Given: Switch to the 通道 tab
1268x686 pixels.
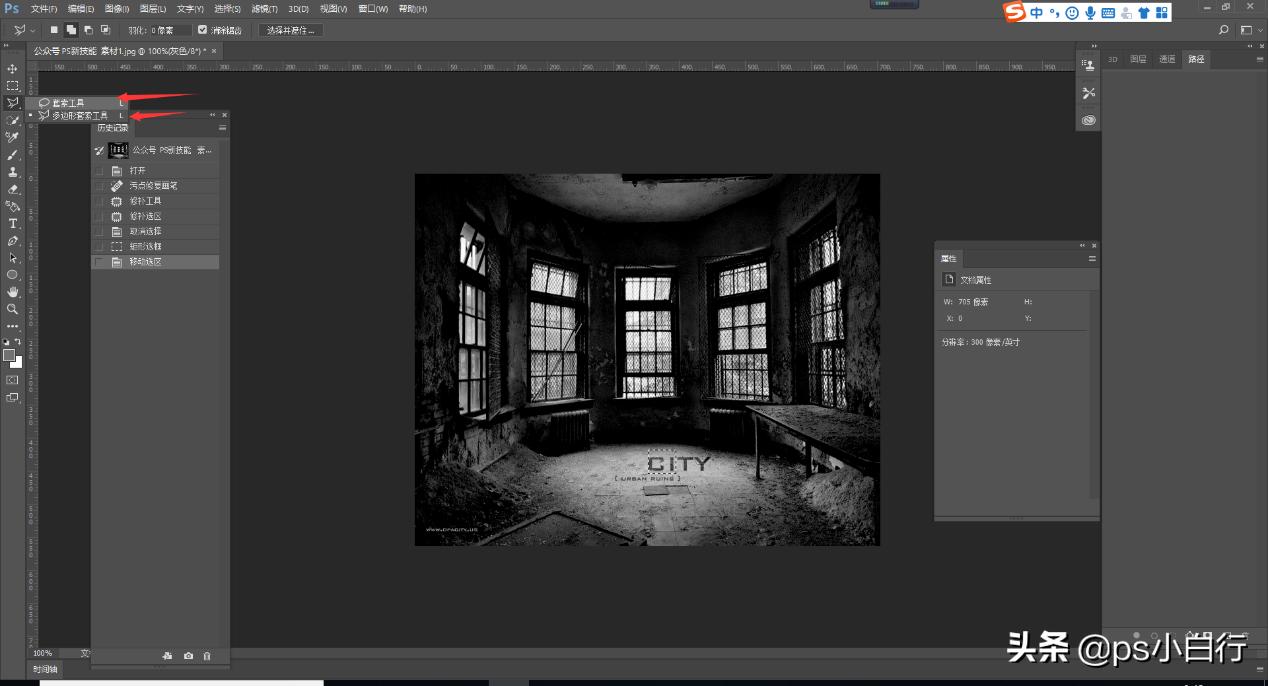Looking at the screenshot, I should tap(1167, 59).
